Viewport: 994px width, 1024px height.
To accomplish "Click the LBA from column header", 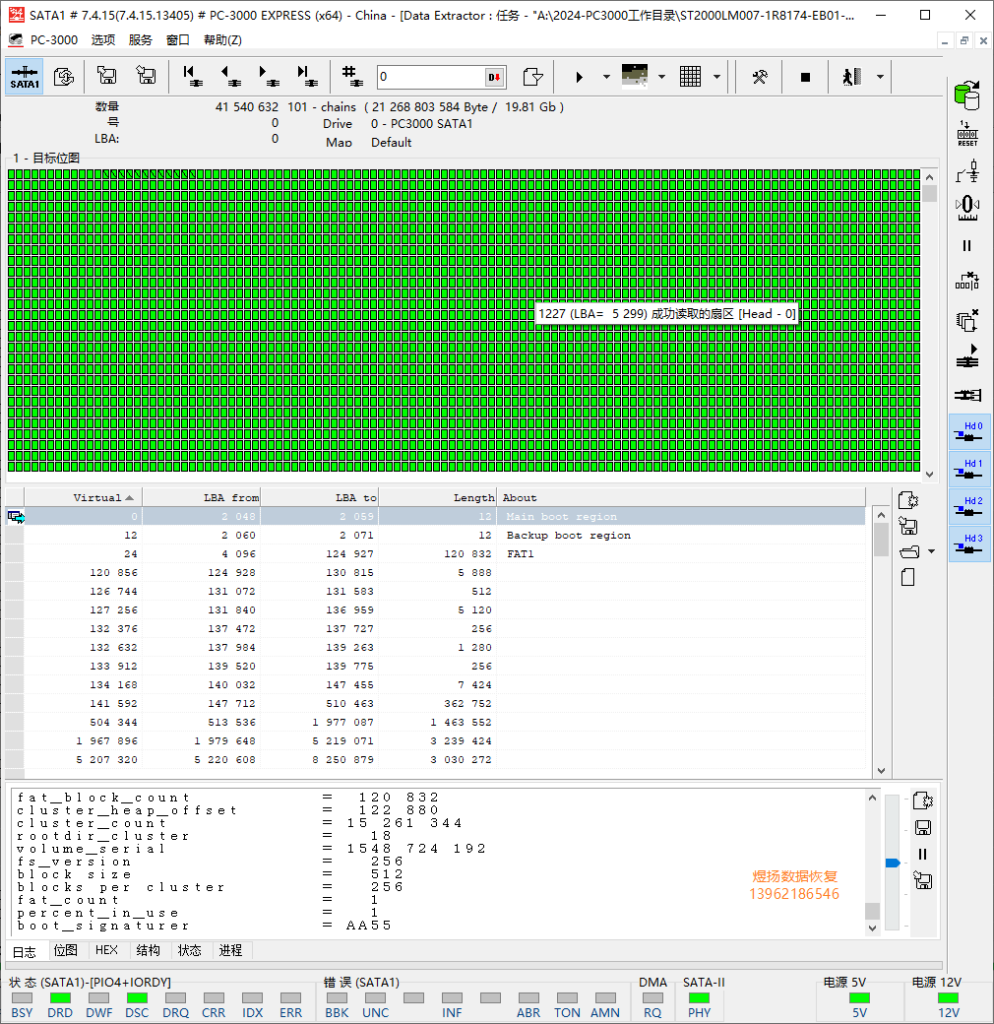I will [x=202, y=498].
